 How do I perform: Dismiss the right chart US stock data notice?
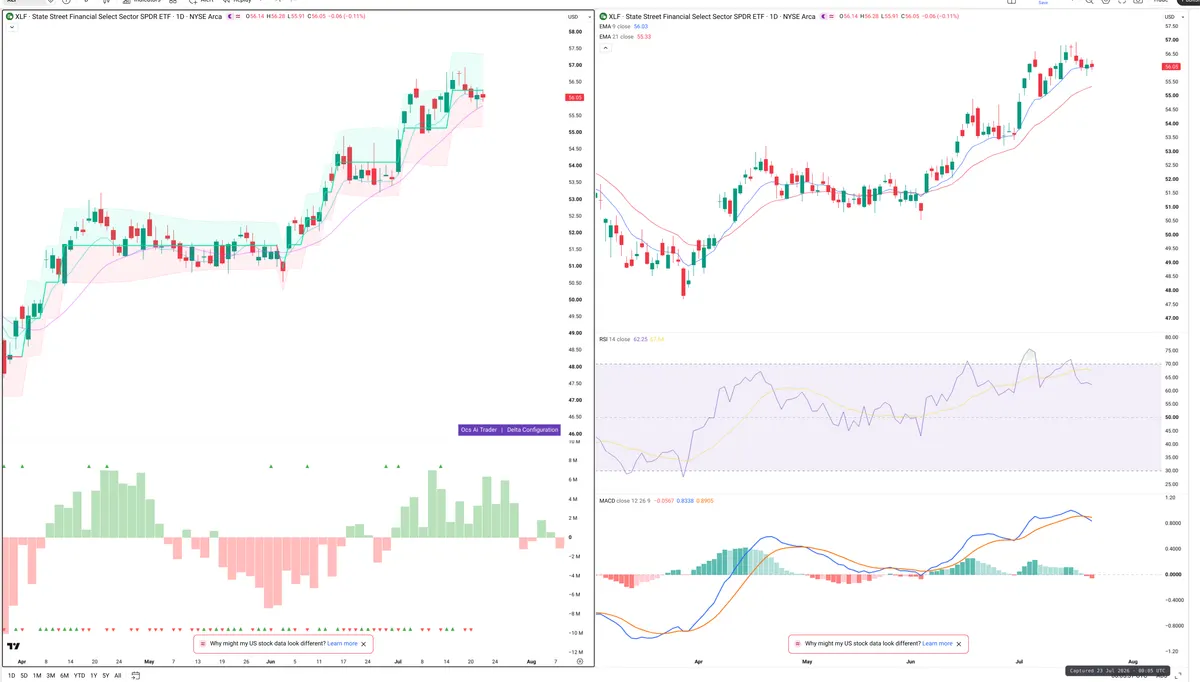point(959,644)
